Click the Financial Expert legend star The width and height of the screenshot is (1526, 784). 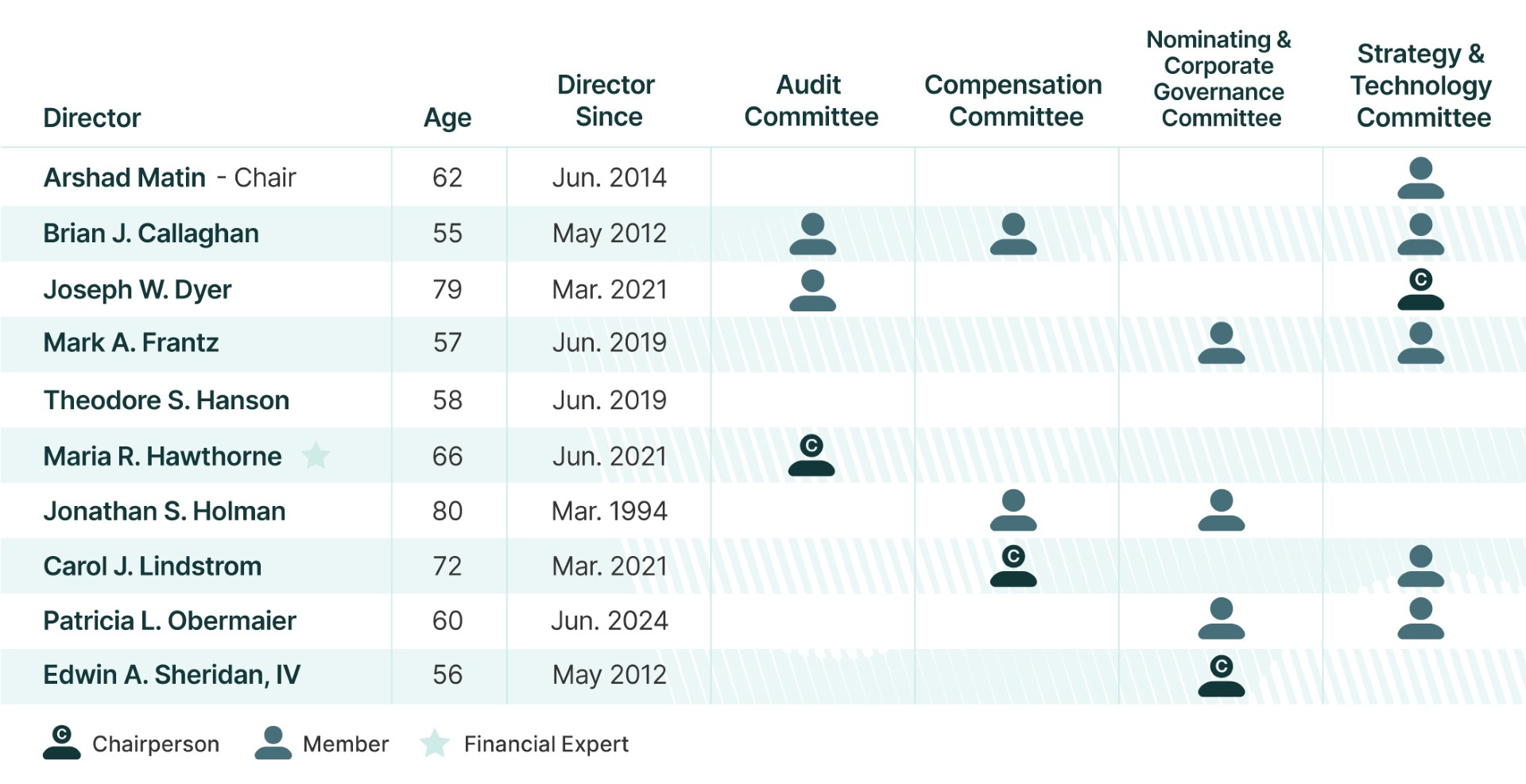point(435,743)
